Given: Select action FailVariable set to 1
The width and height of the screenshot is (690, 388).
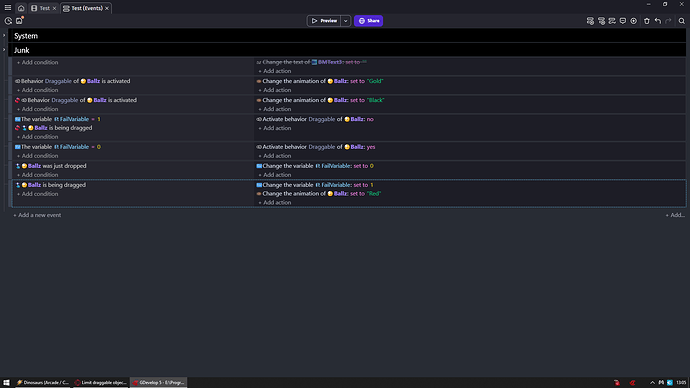Looking at the screenshot, I should (315, 185).
